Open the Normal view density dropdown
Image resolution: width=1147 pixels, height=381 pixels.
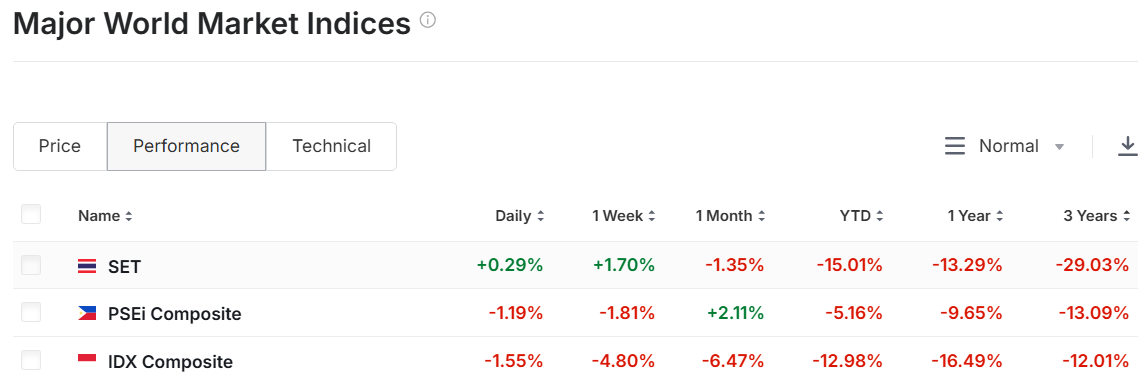pos(1022,146)
